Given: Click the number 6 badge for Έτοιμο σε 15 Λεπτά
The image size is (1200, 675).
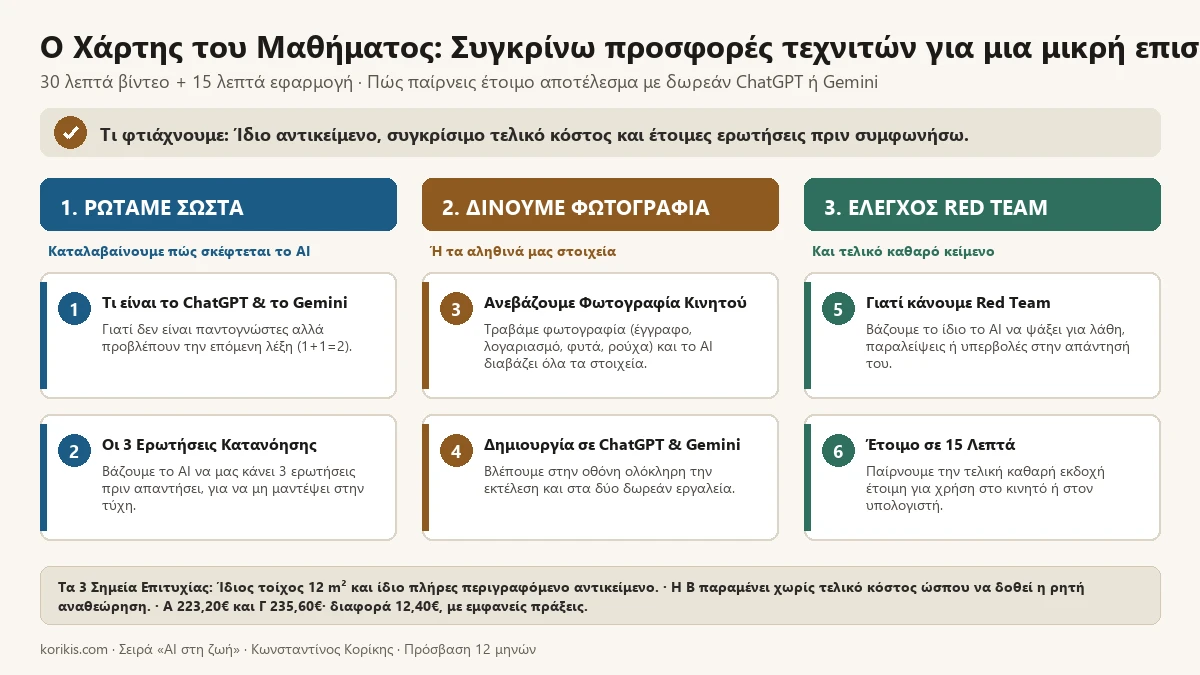Looking at the screenshot, I should click(838, 452).
